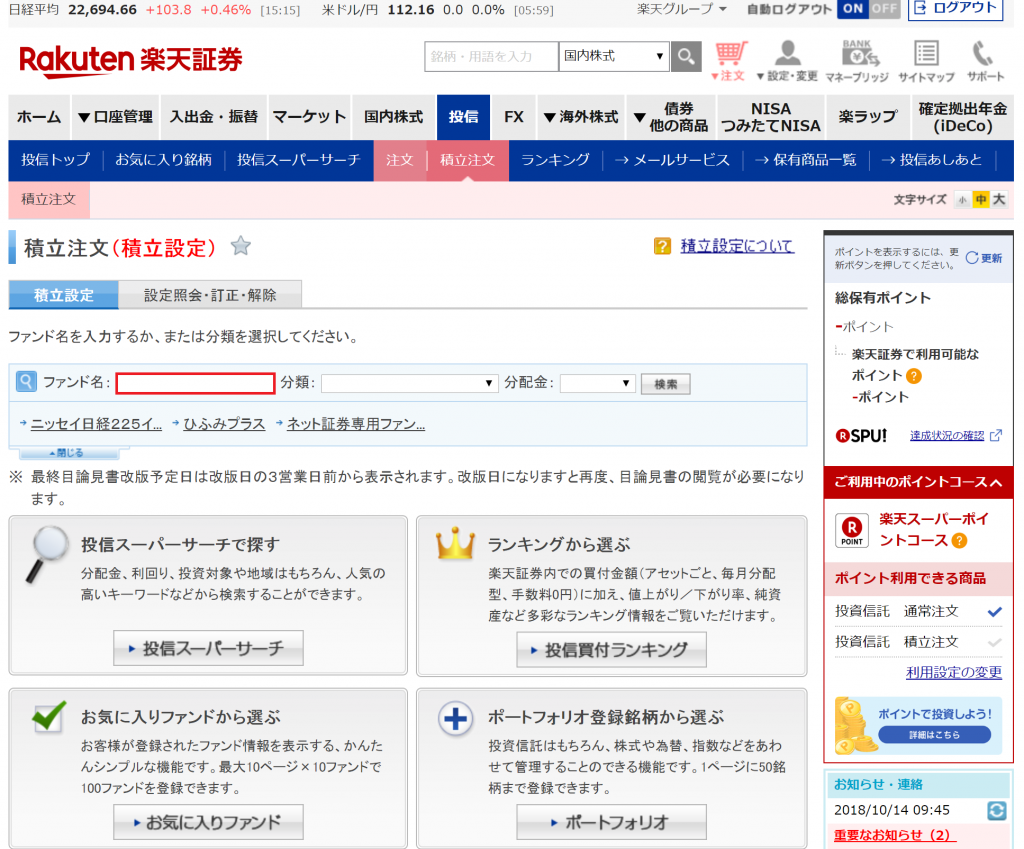Open the 国内株式 search category dropdown

(614, 56)
